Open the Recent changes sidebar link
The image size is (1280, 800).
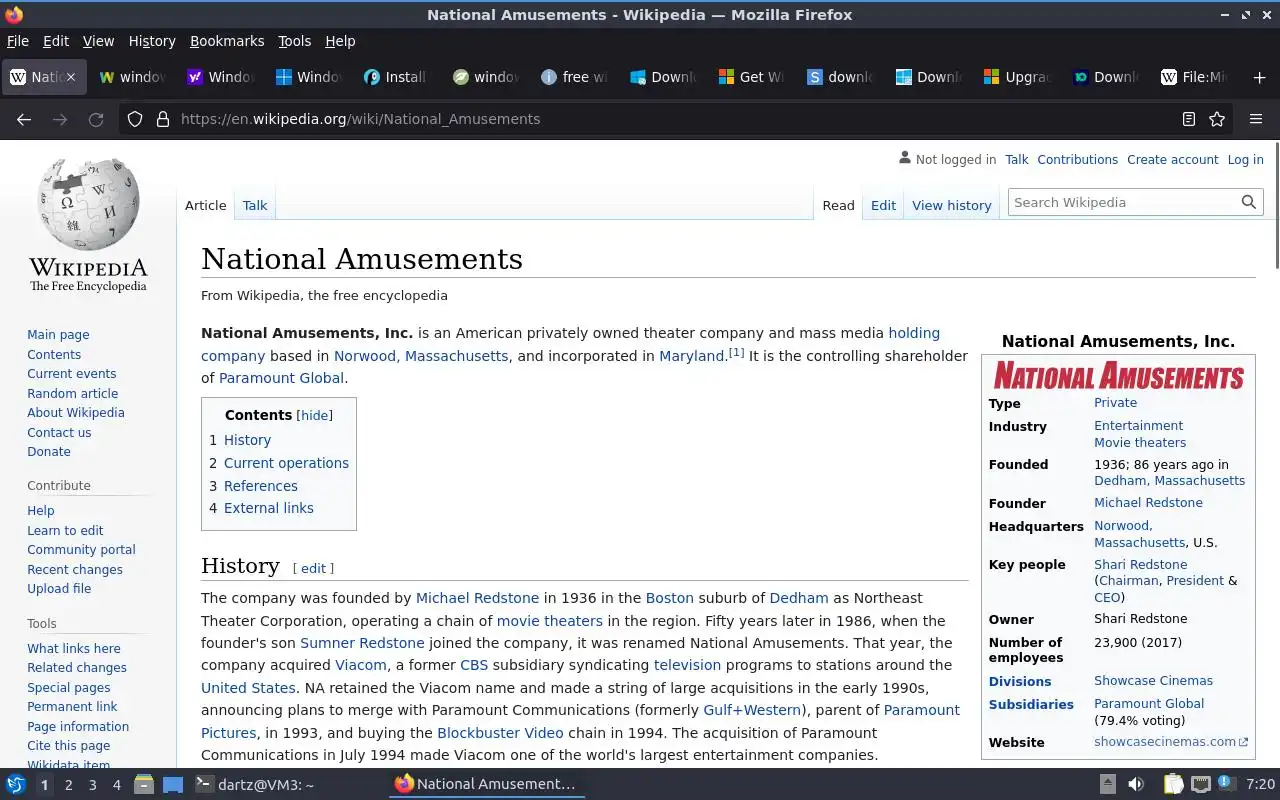75,569
